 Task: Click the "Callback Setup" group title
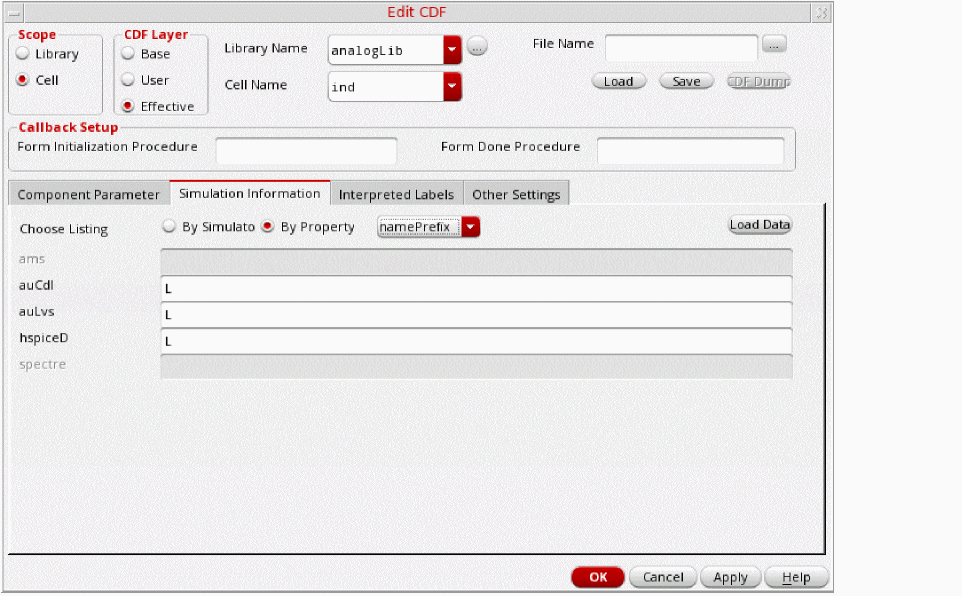pyautogui.click(x=68, y=127)
